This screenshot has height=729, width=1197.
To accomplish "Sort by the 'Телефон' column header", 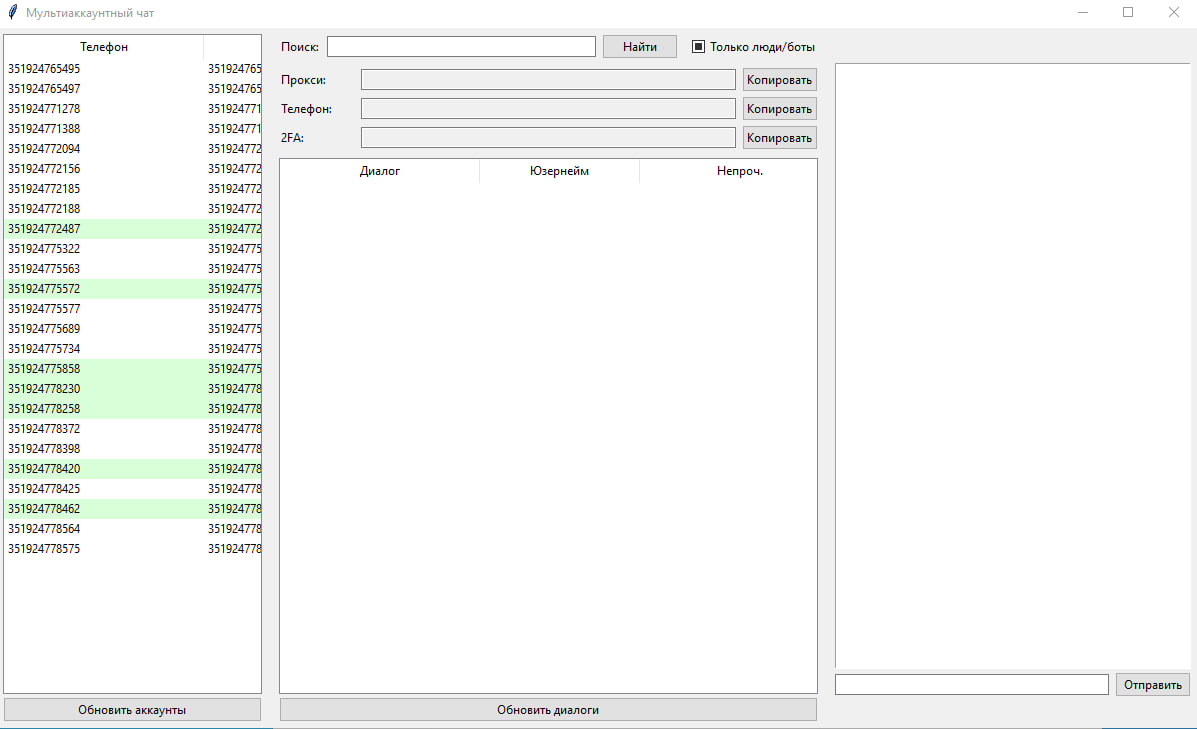I will (x=104, y=47).
